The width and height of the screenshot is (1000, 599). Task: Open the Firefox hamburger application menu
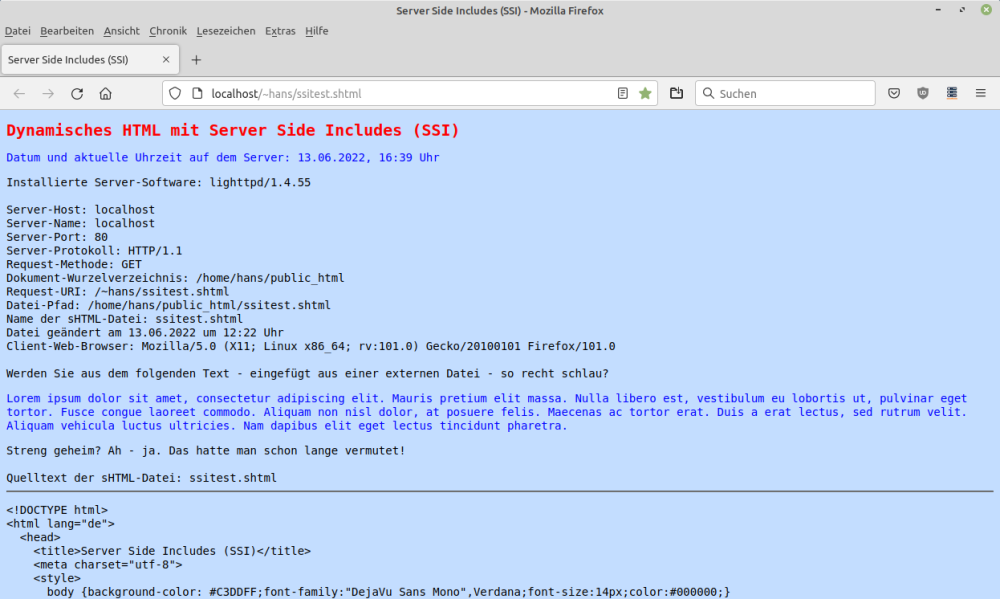(981, 94)
